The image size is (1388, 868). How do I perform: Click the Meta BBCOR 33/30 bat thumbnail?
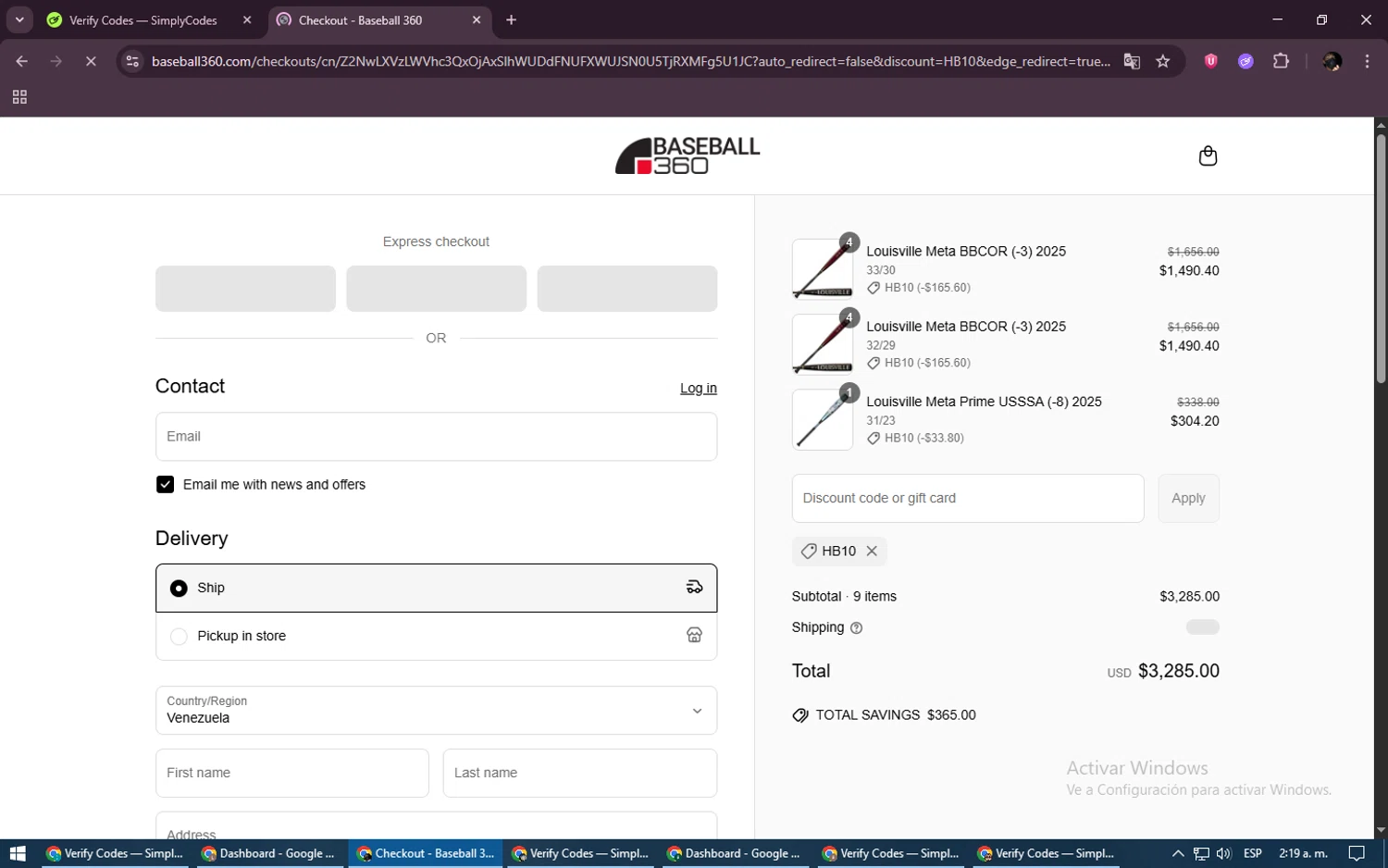(823, 269)
